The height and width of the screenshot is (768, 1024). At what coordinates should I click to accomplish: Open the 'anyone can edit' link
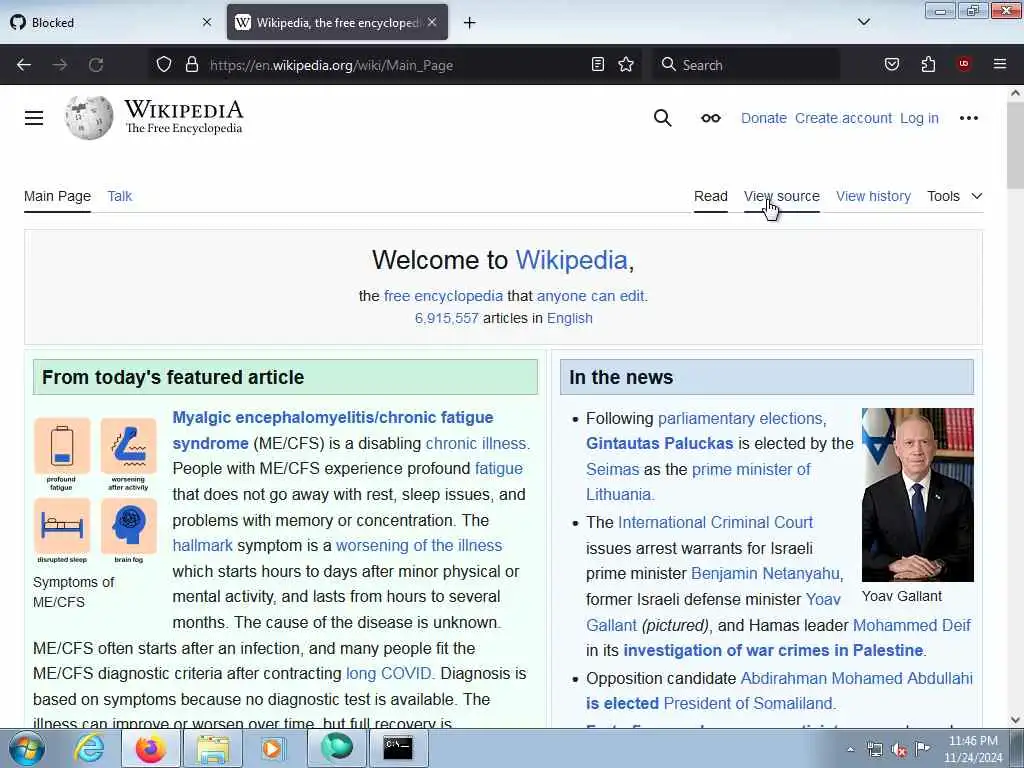(590, 296)
